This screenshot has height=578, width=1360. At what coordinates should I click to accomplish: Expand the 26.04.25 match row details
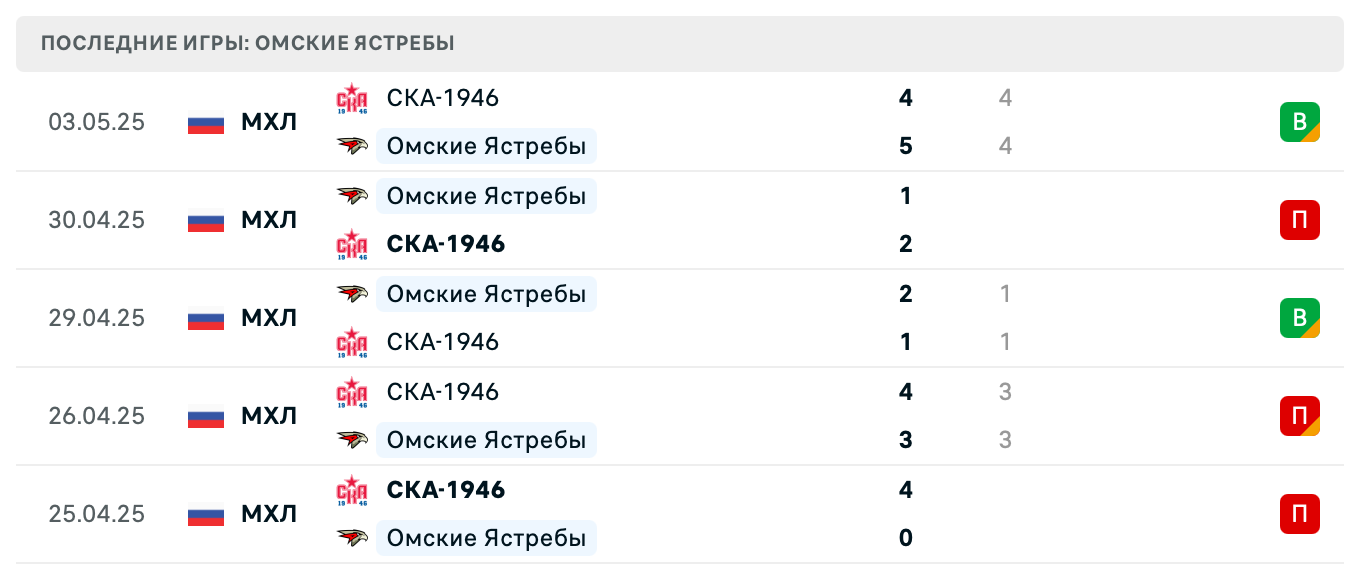point(700,416)
